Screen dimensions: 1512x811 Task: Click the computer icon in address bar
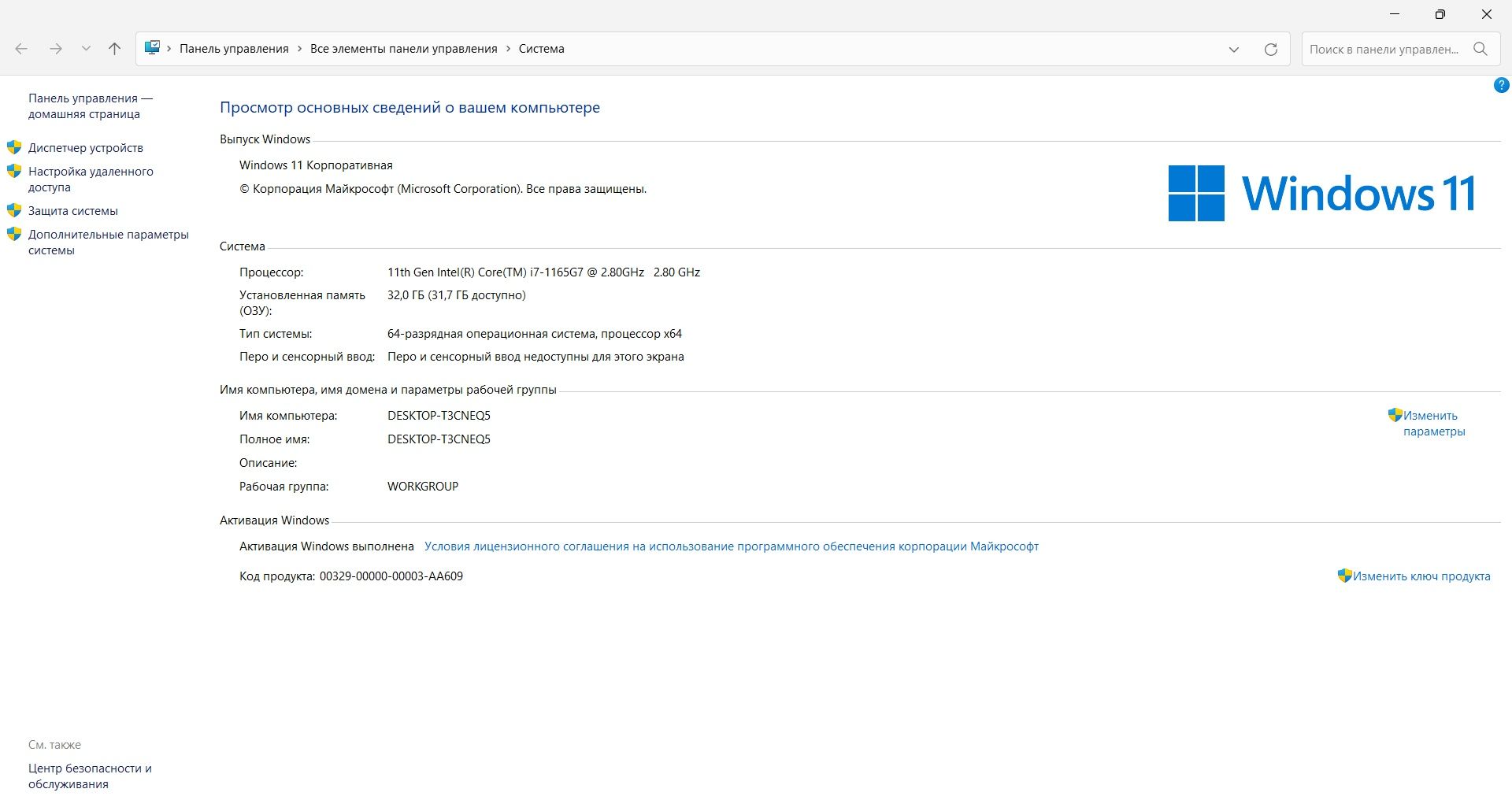pos(152,48)
